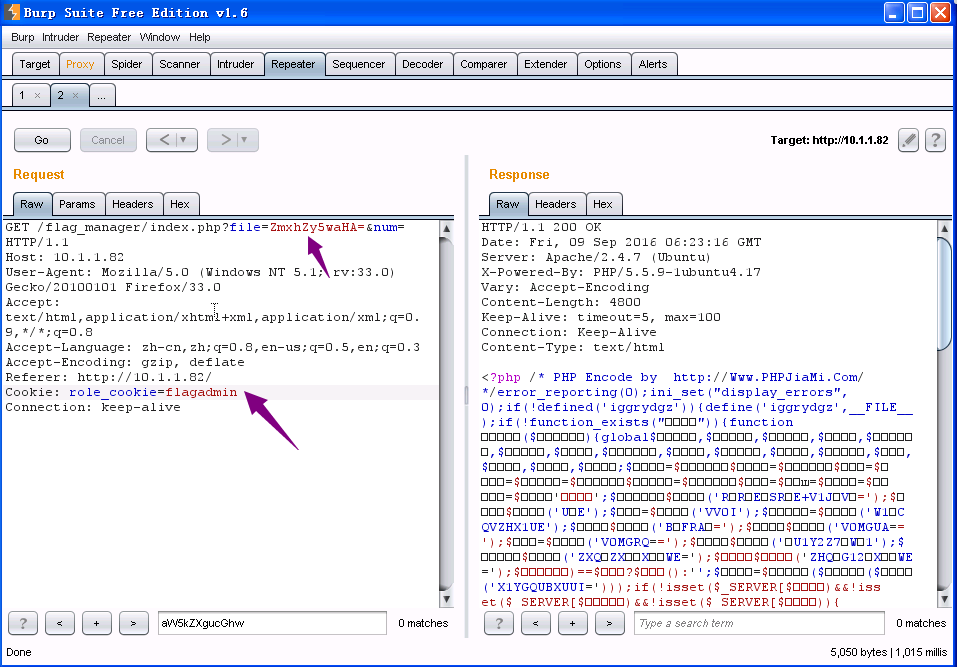Open the request Headers tab
The width and height of the screenshot is (957, 667).
pyautogui.click(x=133, y=204)
